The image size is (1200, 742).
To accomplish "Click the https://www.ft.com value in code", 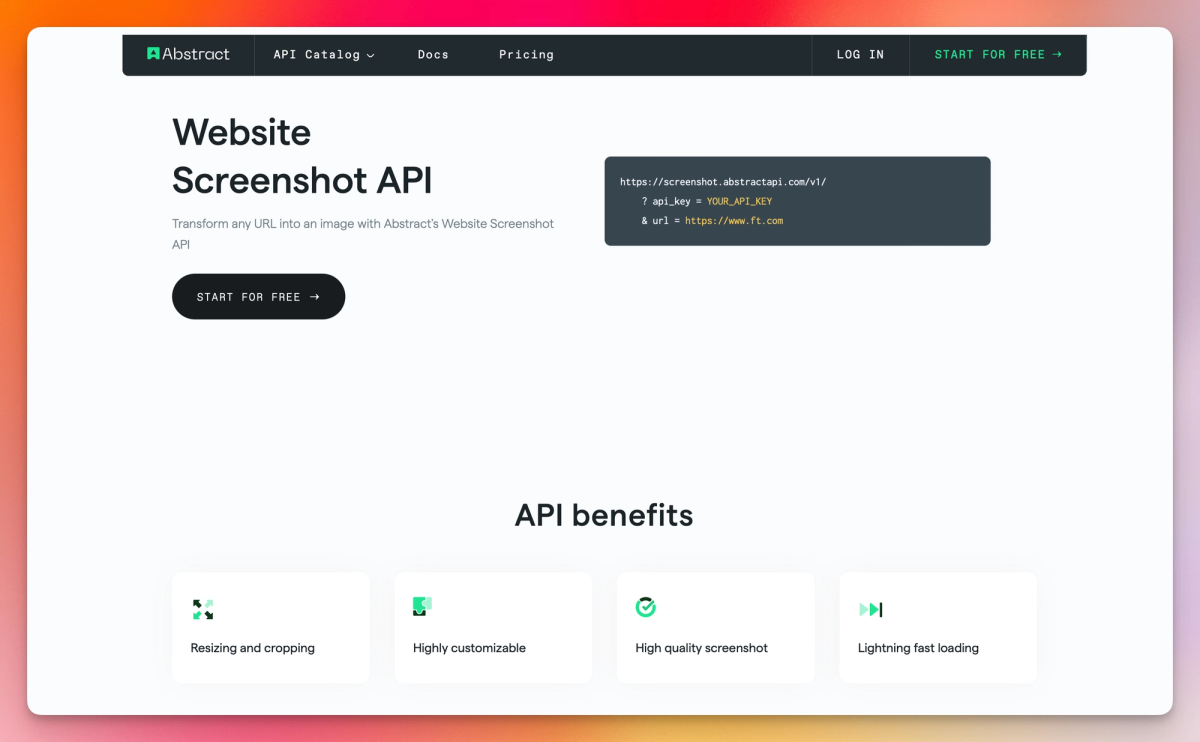I will [x=734, y=220].
